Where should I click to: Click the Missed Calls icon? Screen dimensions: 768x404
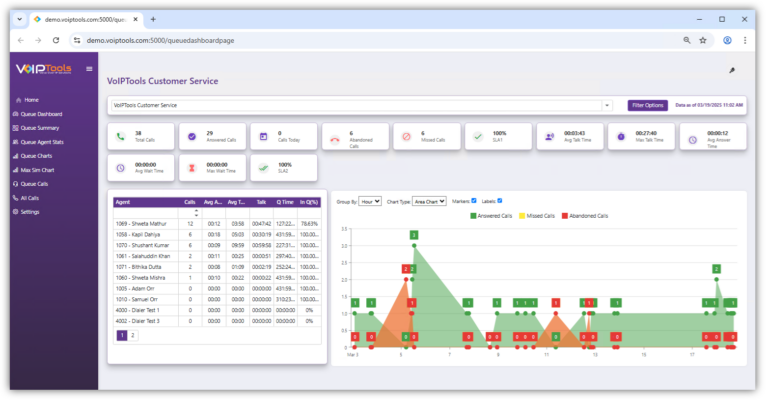click(406, 137)
